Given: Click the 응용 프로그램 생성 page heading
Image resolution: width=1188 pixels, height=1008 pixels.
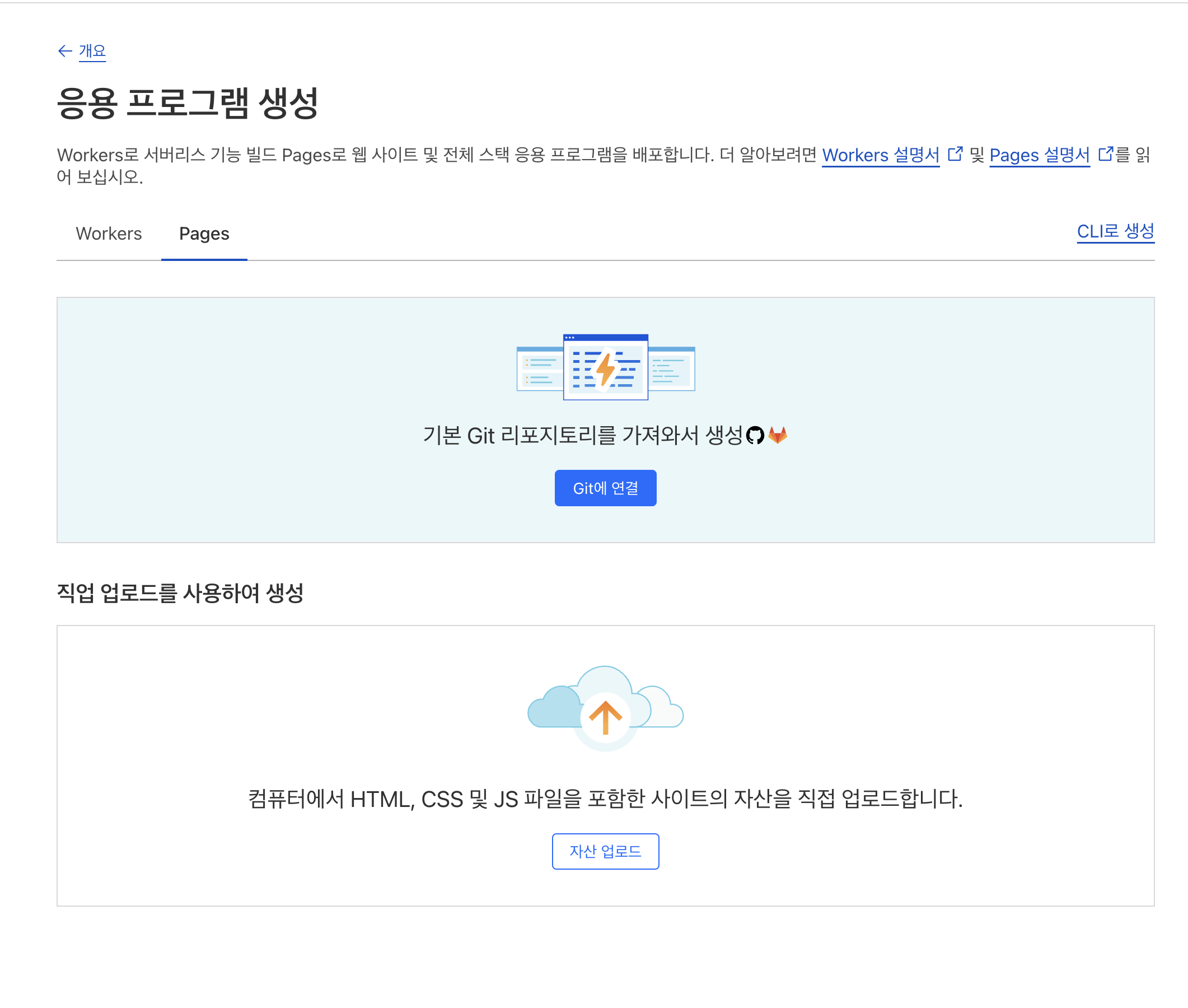Looking at the screenshot, I should 188,104.
